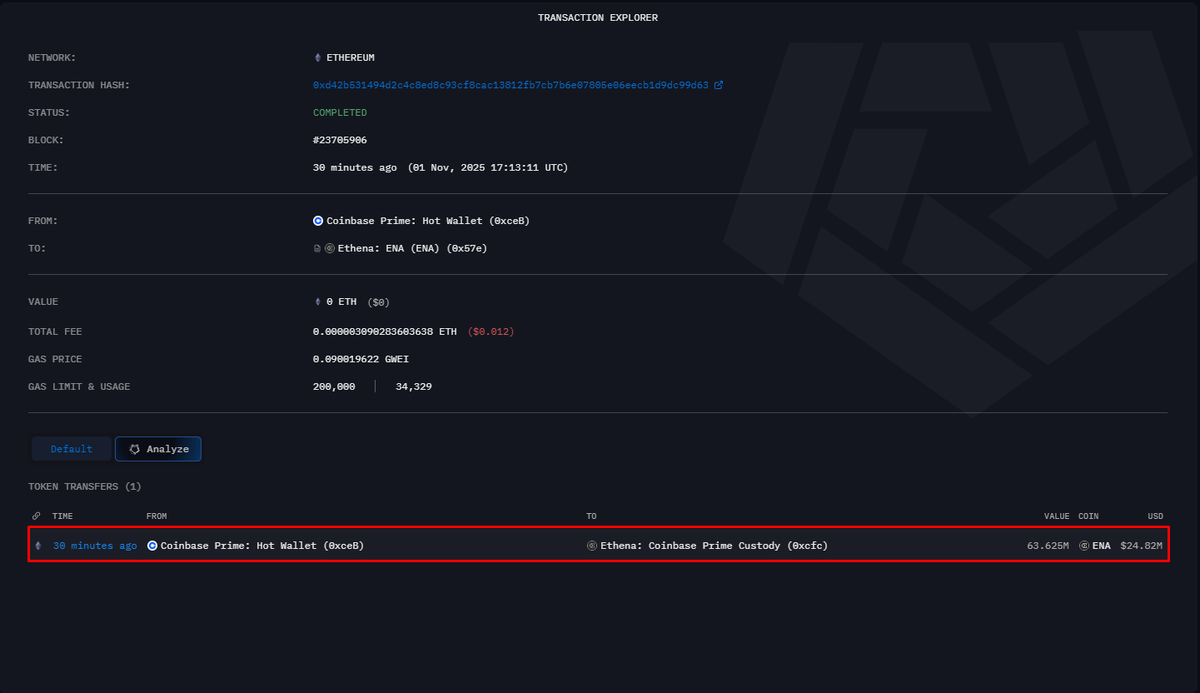Click the TRANSACTION EXPLORER title

tap(598, 17)
